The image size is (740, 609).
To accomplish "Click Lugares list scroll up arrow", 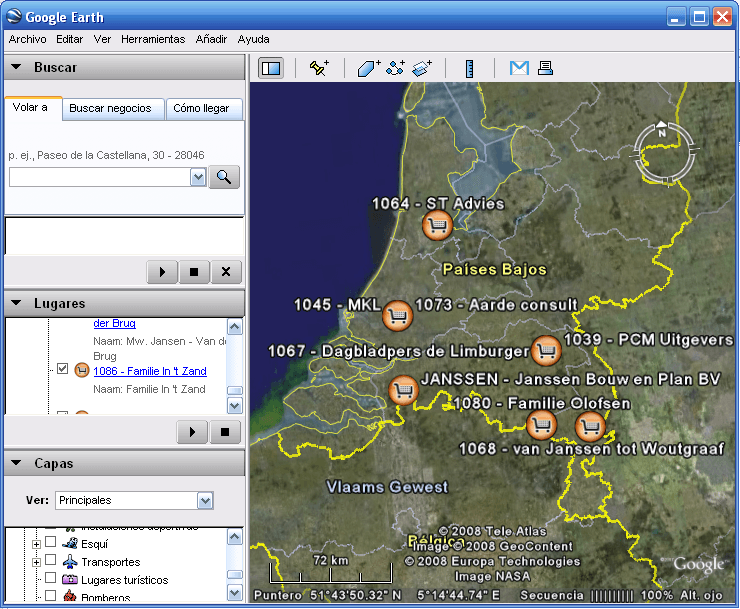I will (x=235, y=327).
